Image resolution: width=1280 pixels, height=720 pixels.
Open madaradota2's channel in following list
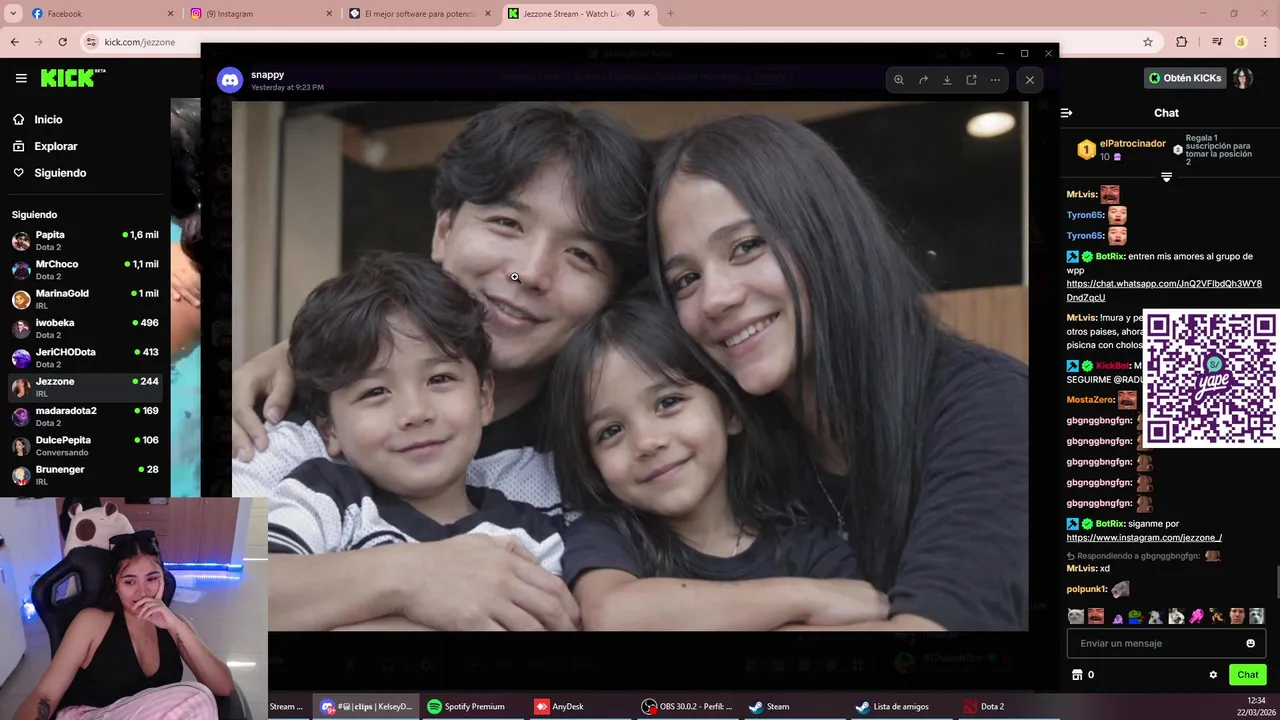[x=85, y=417]
